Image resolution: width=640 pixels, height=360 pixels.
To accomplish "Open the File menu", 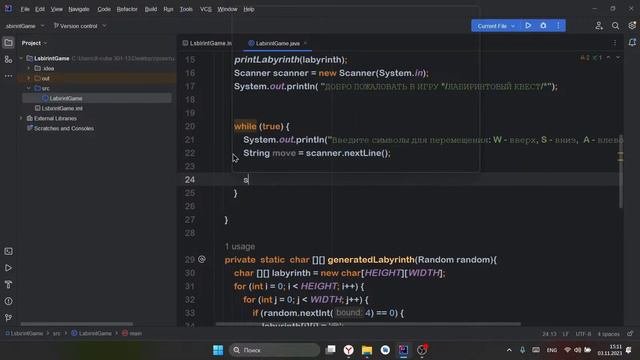I will pos(25,9).
